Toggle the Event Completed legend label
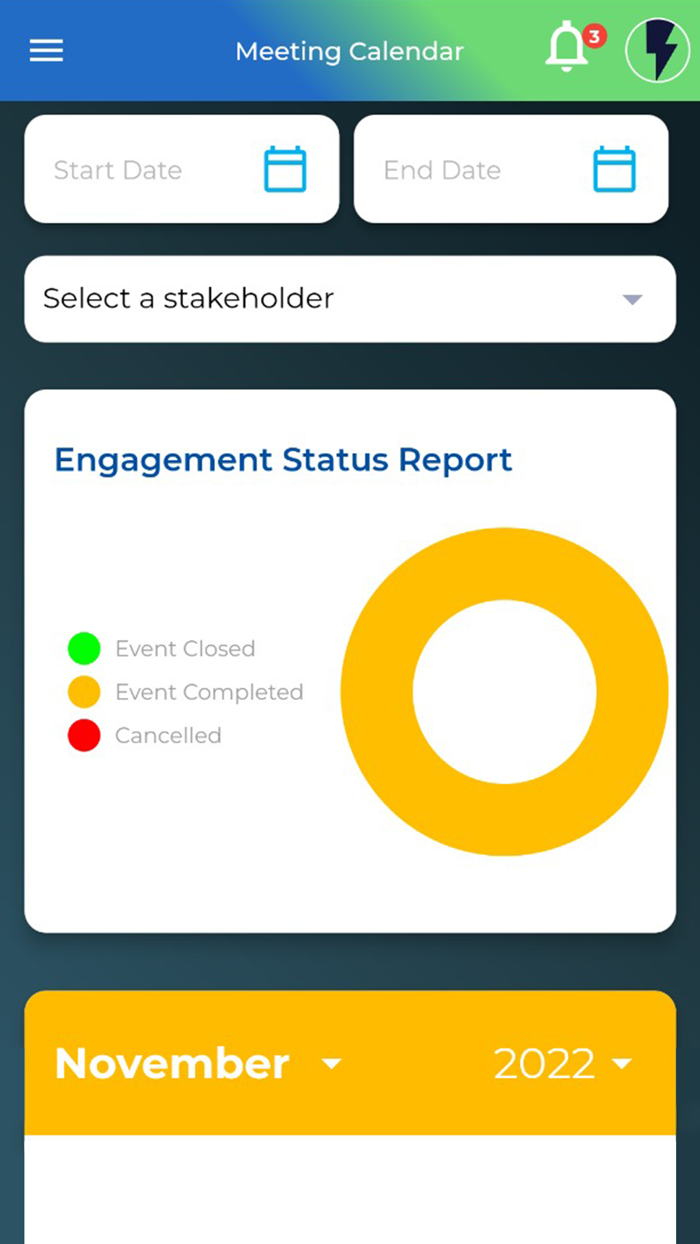The height and width of the screenshot is (1244, 700). [x=209, y=692]
